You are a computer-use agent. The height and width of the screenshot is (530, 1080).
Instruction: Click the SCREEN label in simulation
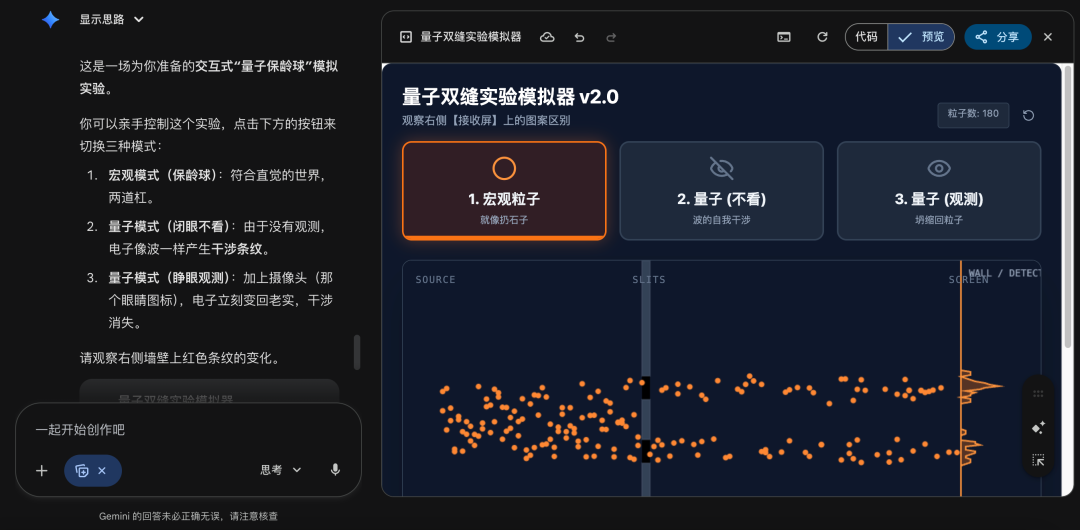click(x=968, y=280)
